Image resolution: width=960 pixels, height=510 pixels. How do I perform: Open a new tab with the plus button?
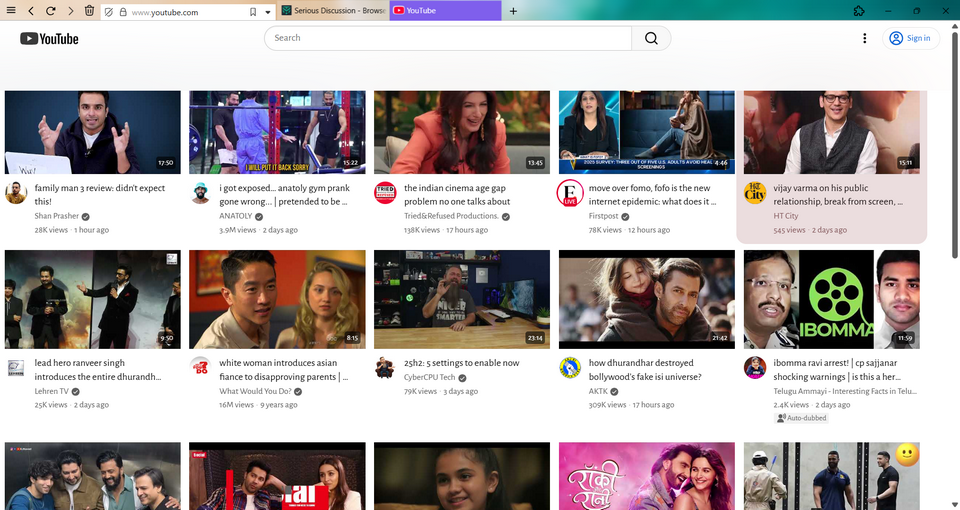pos(513,10)
